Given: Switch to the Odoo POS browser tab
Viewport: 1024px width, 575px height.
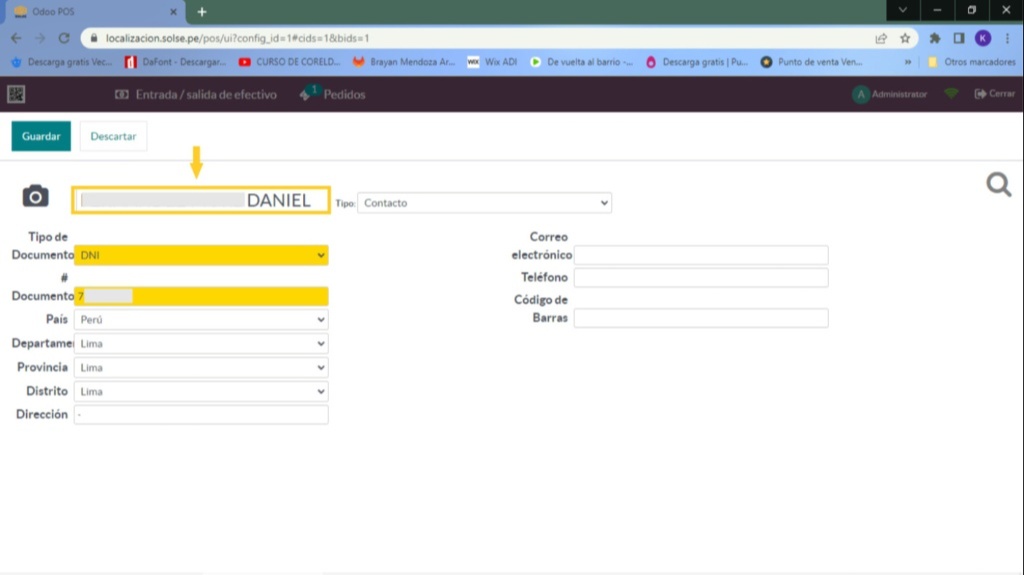Looking at the screenshot, I should pos(90,11).
